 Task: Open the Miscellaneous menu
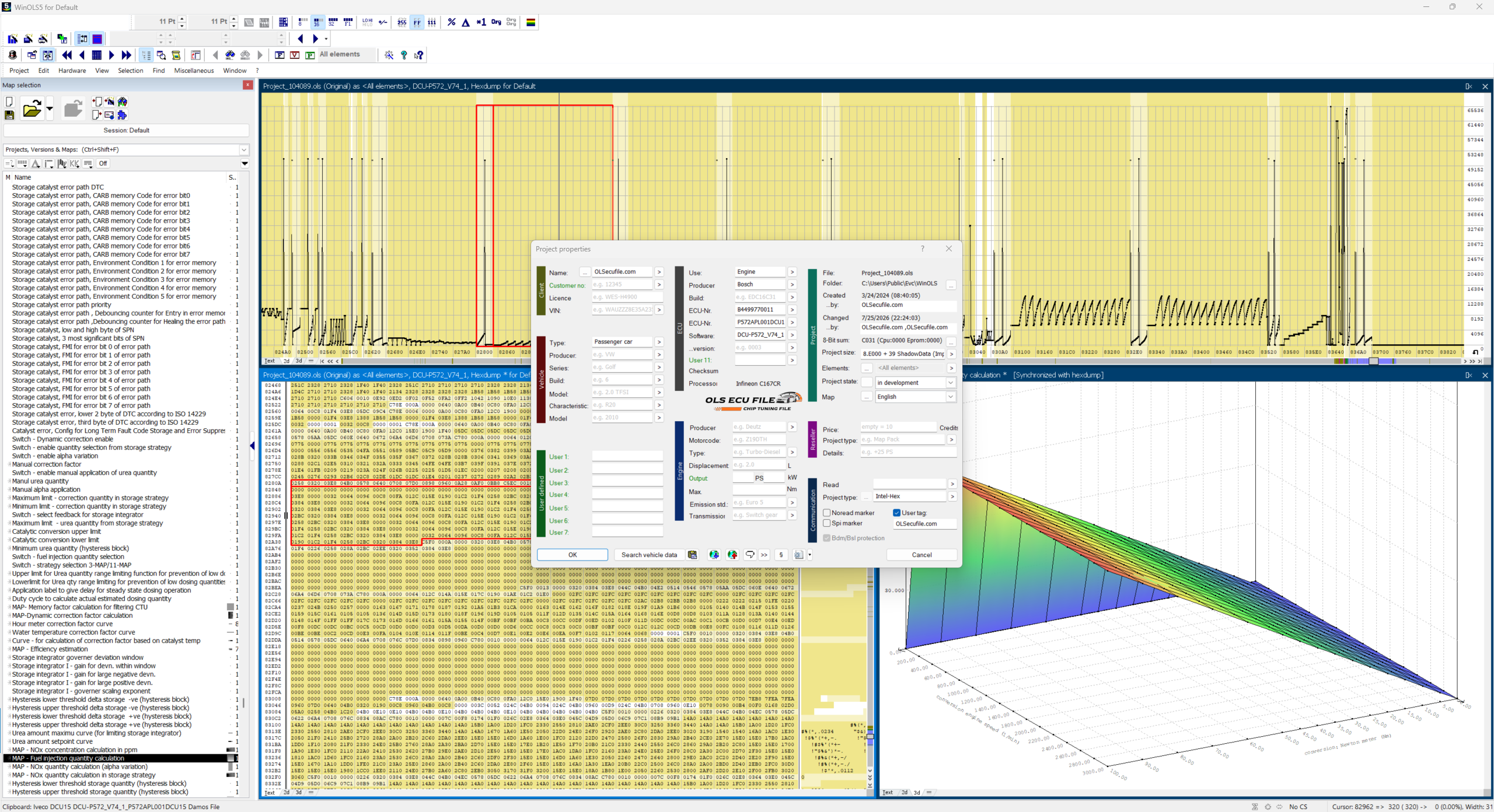[194, 71]
